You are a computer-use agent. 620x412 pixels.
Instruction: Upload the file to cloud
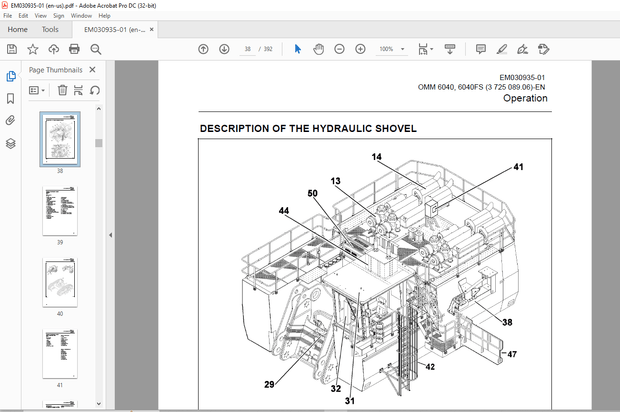click(x=53, y=49)
